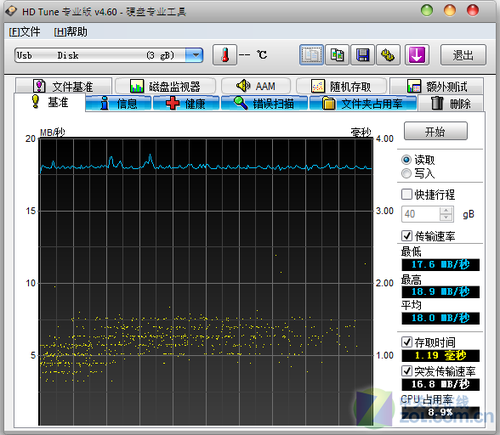500x435 pixels.
Task: Expand the Usb Disk drive dropdown
Action: (x=196, y=55)
